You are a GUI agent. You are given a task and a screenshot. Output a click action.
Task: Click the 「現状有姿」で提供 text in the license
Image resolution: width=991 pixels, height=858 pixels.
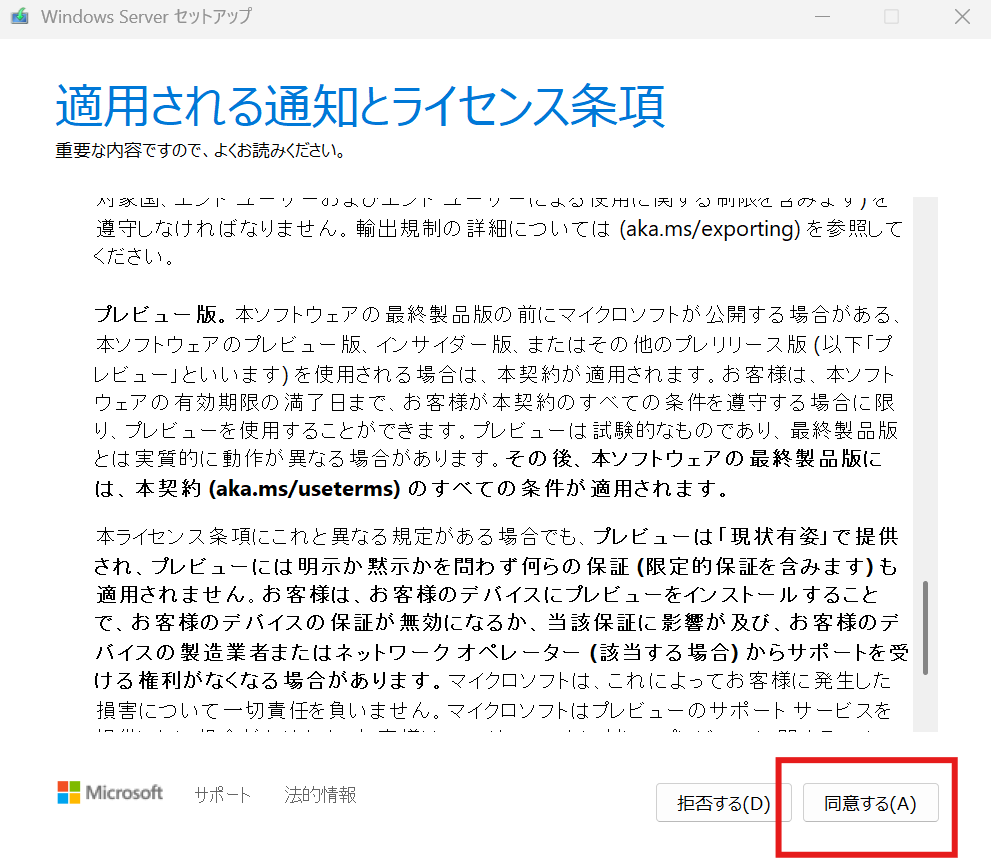(x=806, y=536)
